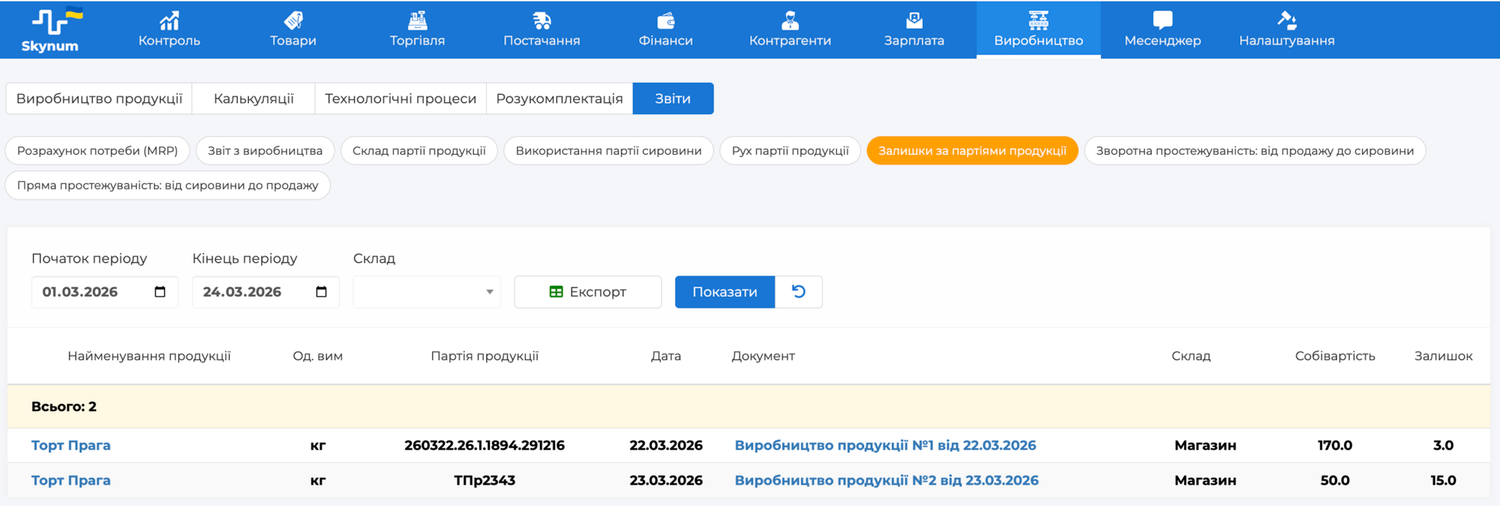Open the Фінанси wallet icon

pyautogui.click(x=665, y=20)
